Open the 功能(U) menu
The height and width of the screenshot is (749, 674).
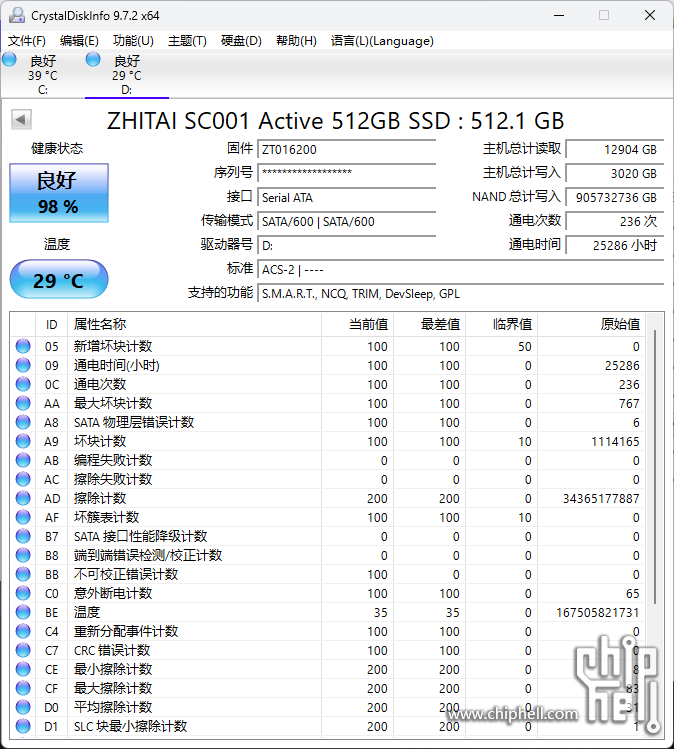click(133, 41)
